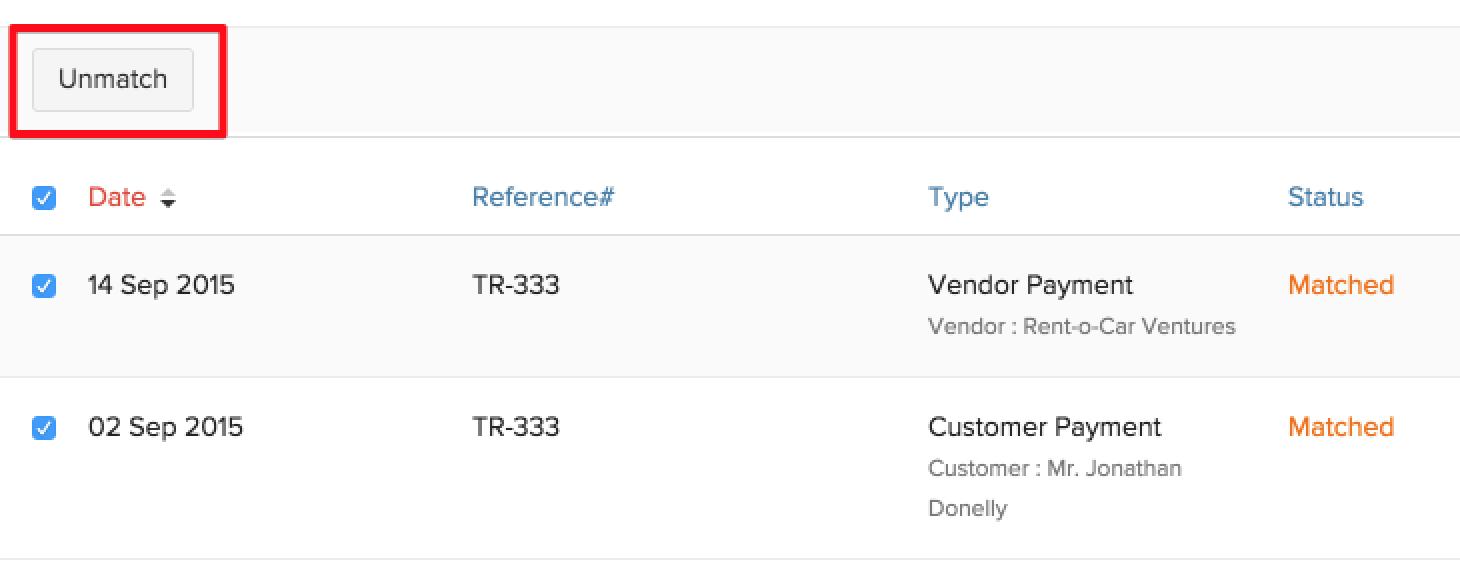The height and width of the screenshot is (562, 1460).
Task: Click the sort arrows beside Date
Action: (x=168, y=199)
